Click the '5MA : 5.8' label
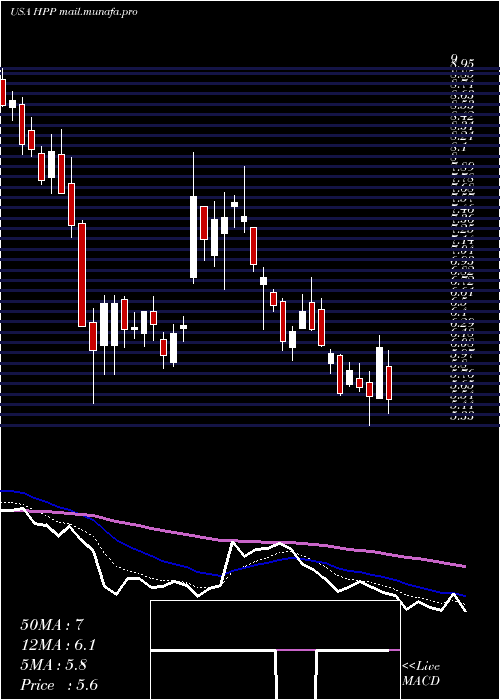Screen dimensions: 500x700 point(54,665)
